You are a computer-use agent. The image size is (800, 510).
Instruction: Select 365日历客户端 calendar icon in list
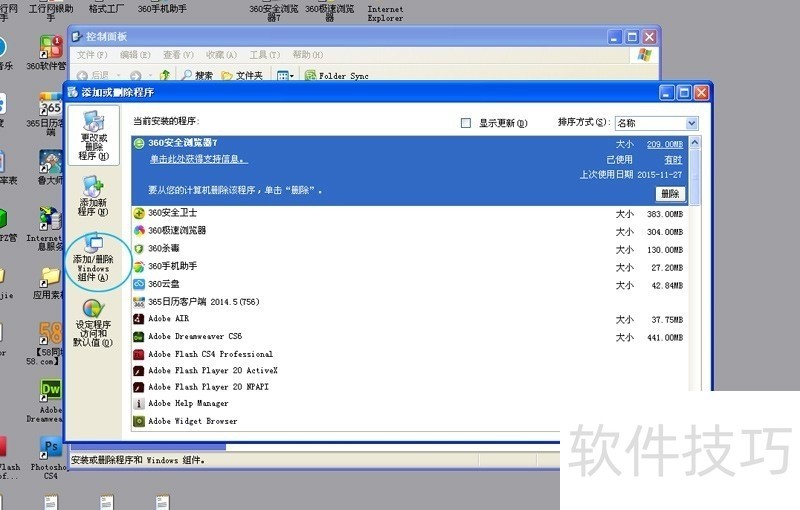click(x=139, y=302)
